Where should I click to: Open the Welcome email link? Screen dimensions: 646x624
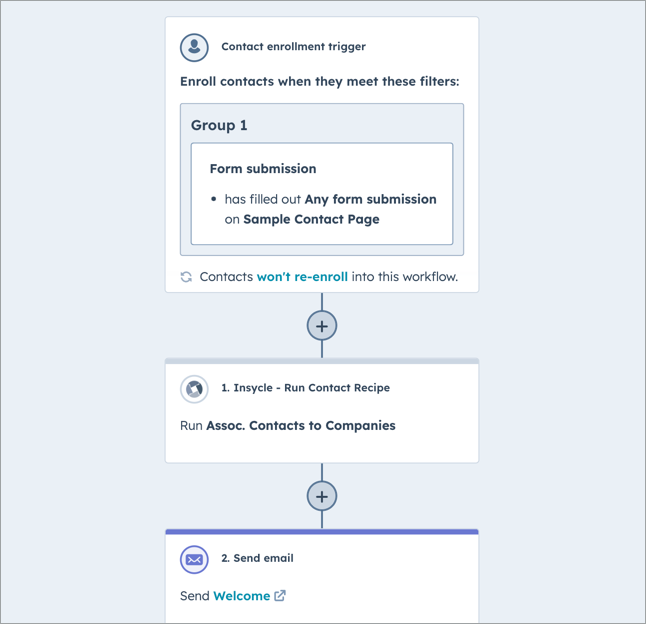[x=241, y=596]
